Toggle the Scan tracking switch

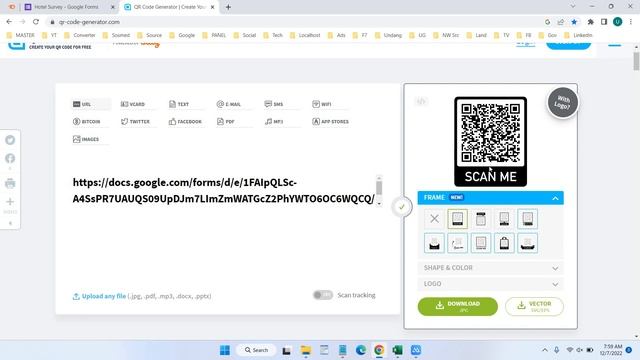coord(323,295)
